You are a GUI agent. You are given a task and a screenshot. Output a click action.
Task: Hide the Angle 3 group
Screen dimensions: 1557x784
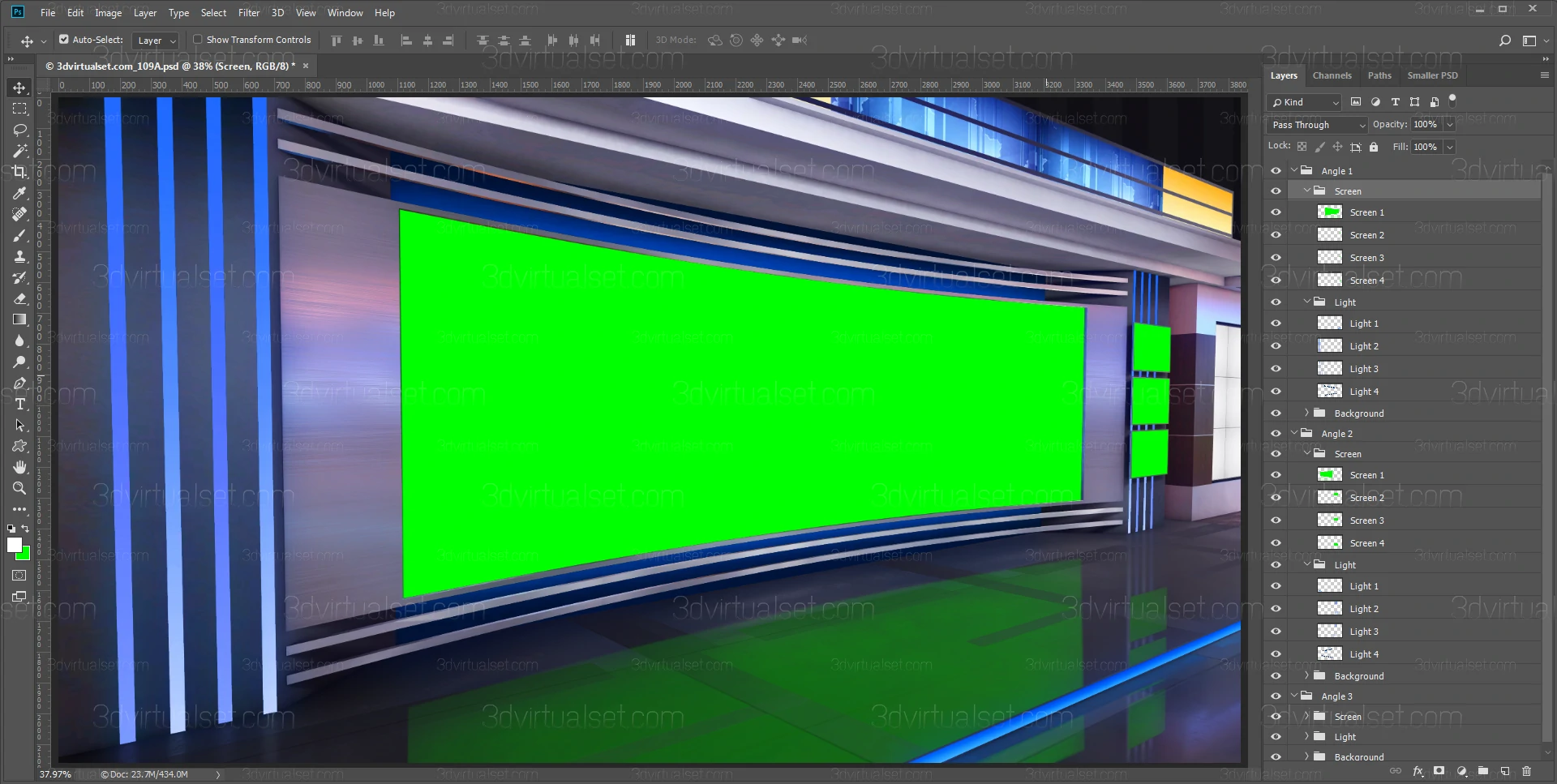1276,696
